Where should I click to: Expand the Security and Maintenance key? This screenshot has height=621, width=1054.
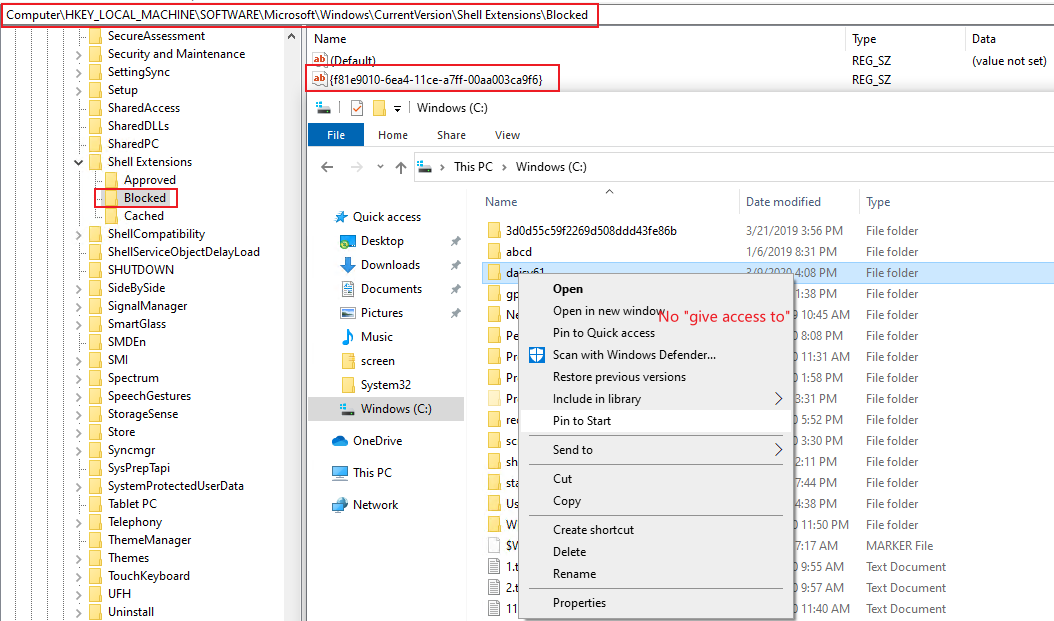click(79, 54)
